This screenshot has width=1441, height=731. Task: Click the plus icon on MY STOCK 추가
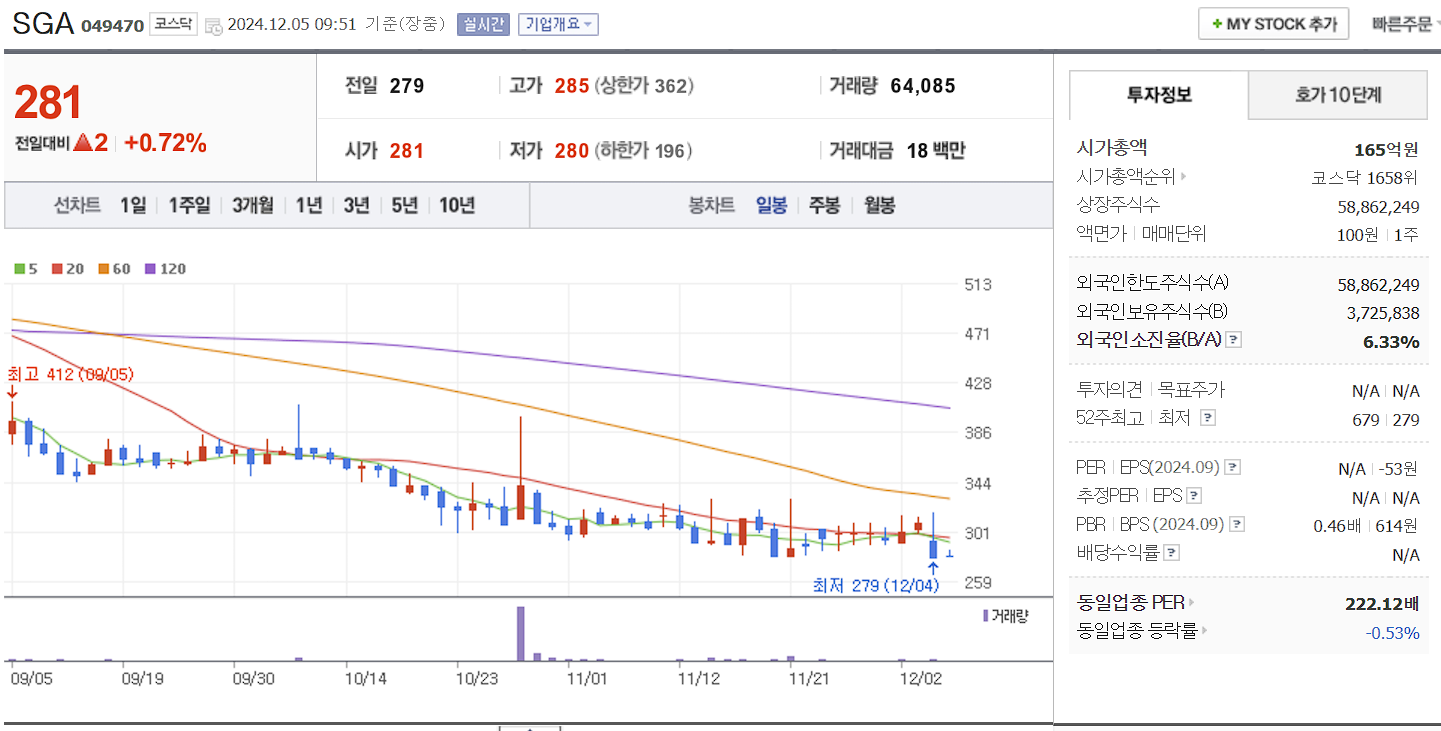(x=1217, y=23)
